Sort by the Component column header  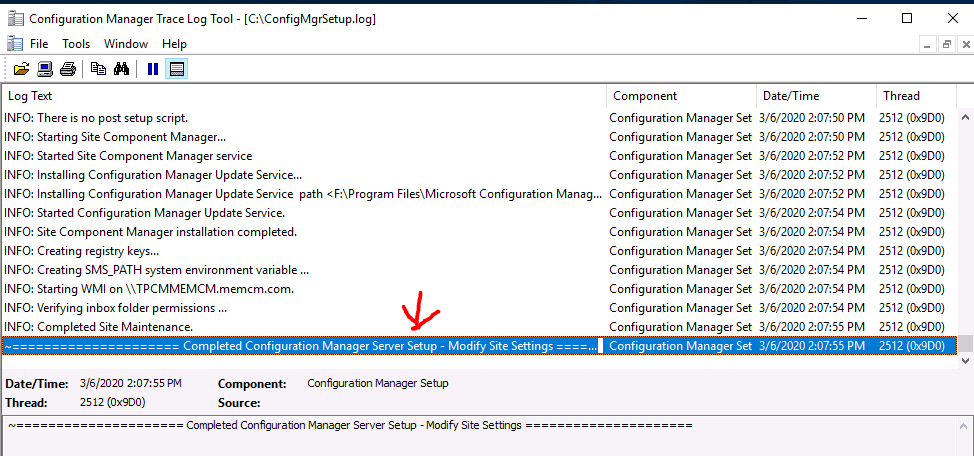(x=682, y=96)
